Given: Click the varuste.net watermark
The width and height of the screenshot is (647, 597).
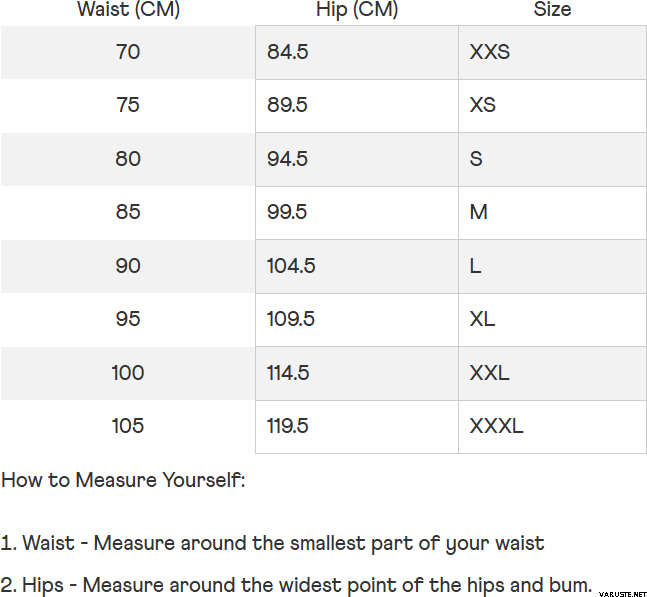Looking at the screenshot, I should [621, 588].
